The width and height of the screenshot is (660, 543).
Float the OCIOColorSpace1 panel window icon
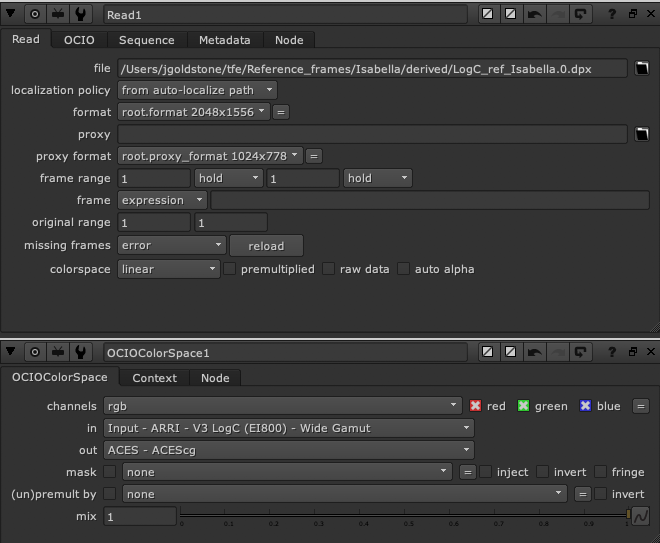(x=632, y=352)
